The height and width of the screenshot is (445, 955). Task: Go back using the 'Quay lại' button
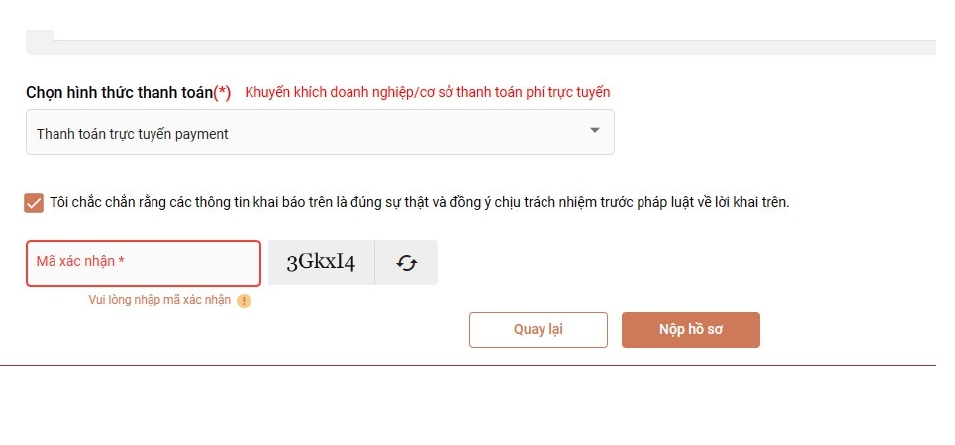[538, 330]
